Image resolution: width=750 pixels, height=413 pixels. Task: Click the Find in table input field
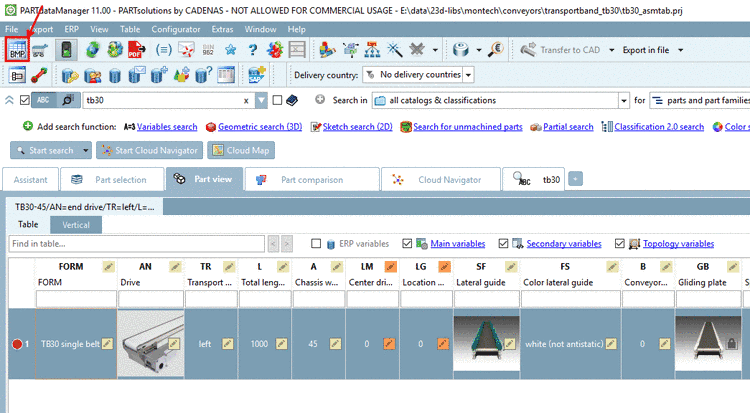[136, 244]
